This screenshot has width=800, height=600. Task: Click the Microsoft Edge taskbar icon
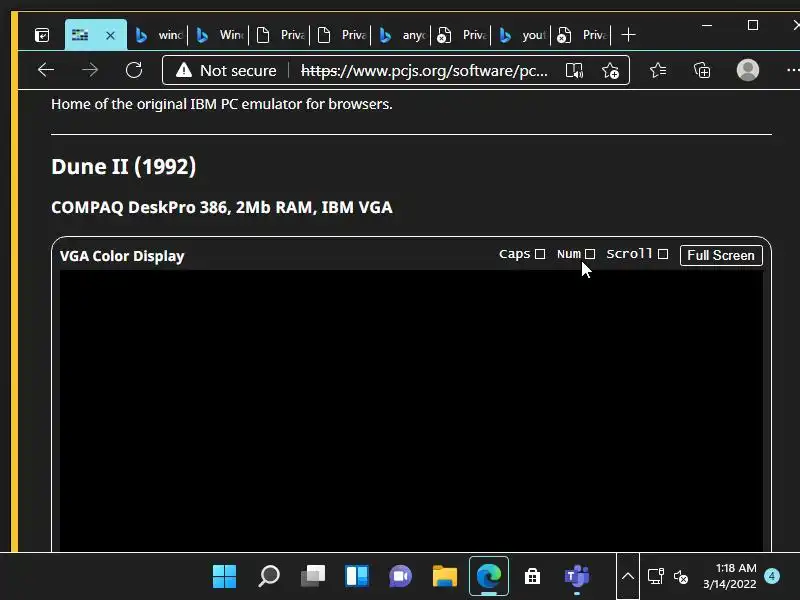489,577
